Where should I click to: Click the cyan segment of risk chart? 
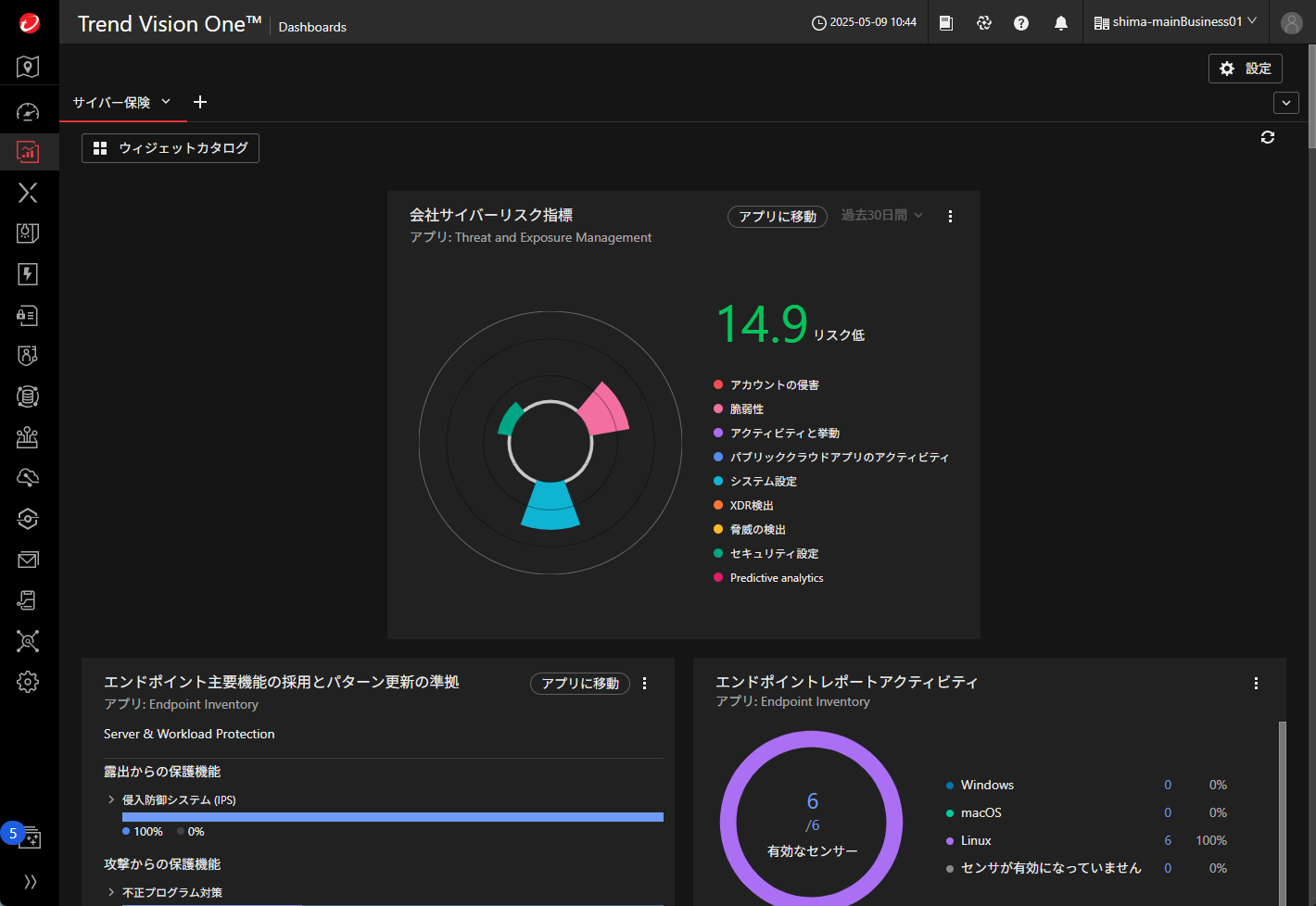[550, 506]
